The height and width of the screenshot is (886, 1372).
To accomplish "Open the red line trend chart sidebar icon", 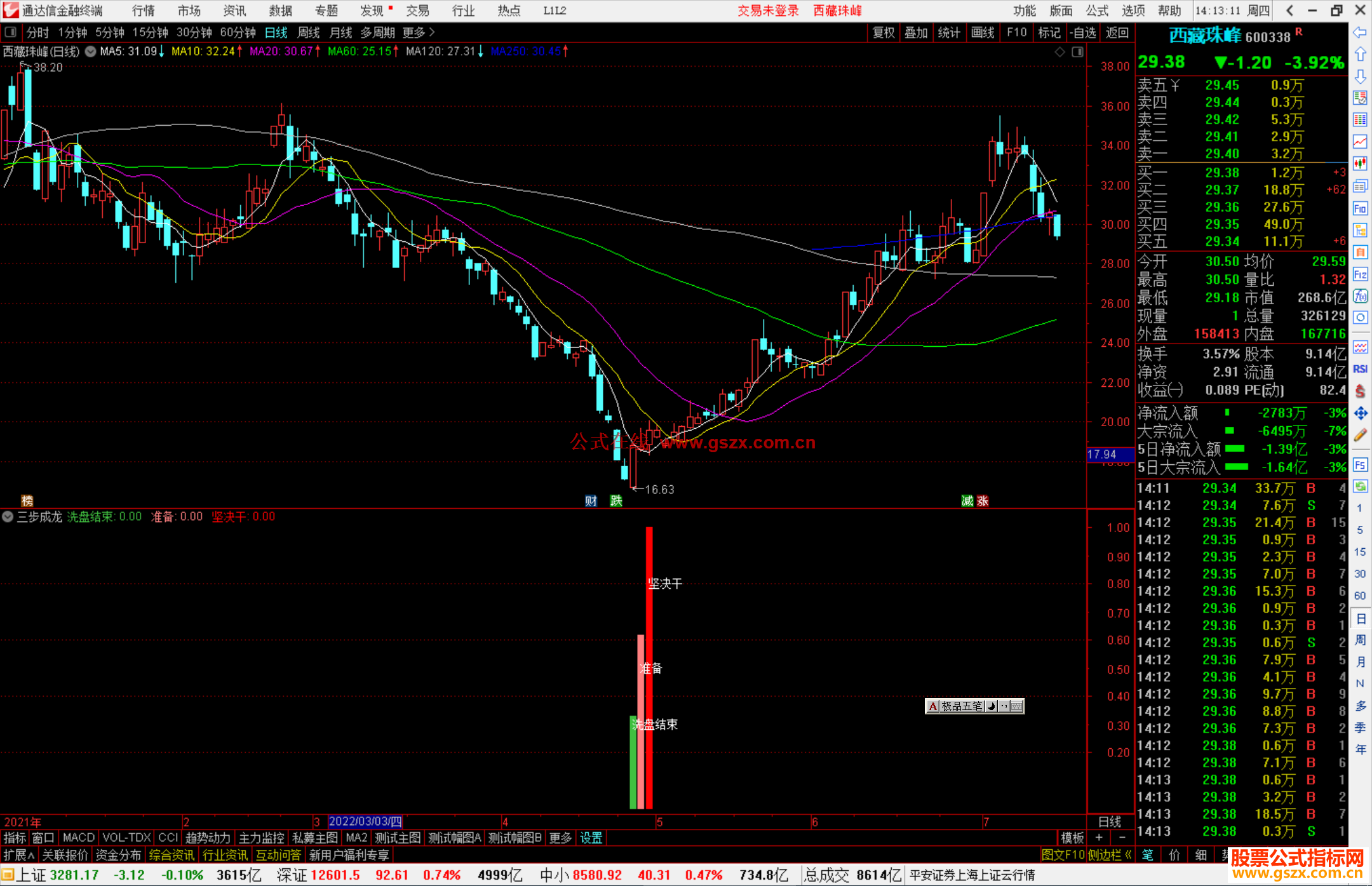I will coord(1360,142).
